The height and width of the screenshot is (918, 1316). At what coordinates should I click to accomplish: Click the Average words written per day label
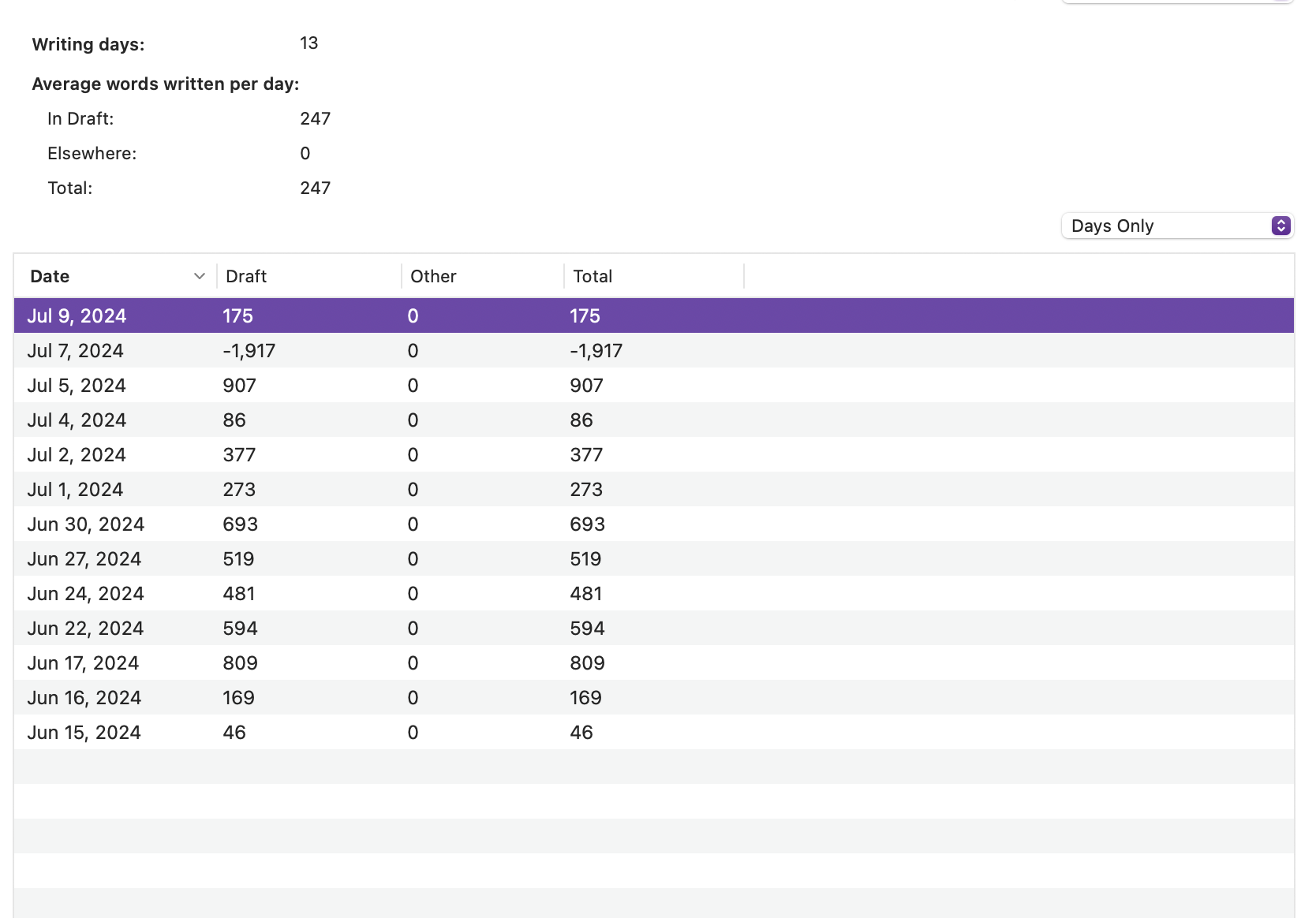pos(166,84)
